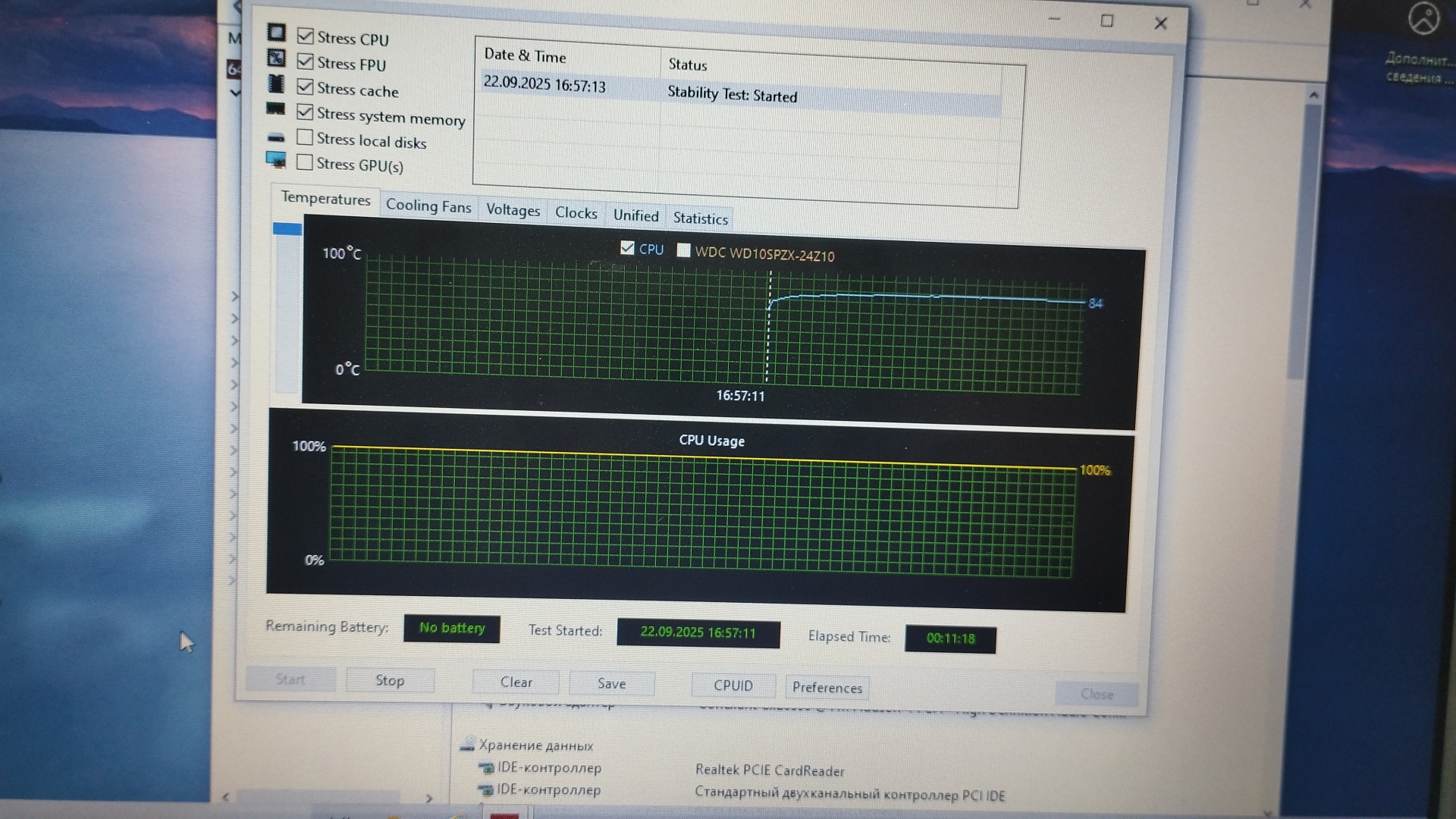Uncheck the Stress CPU checkbox

pos(306,36)
